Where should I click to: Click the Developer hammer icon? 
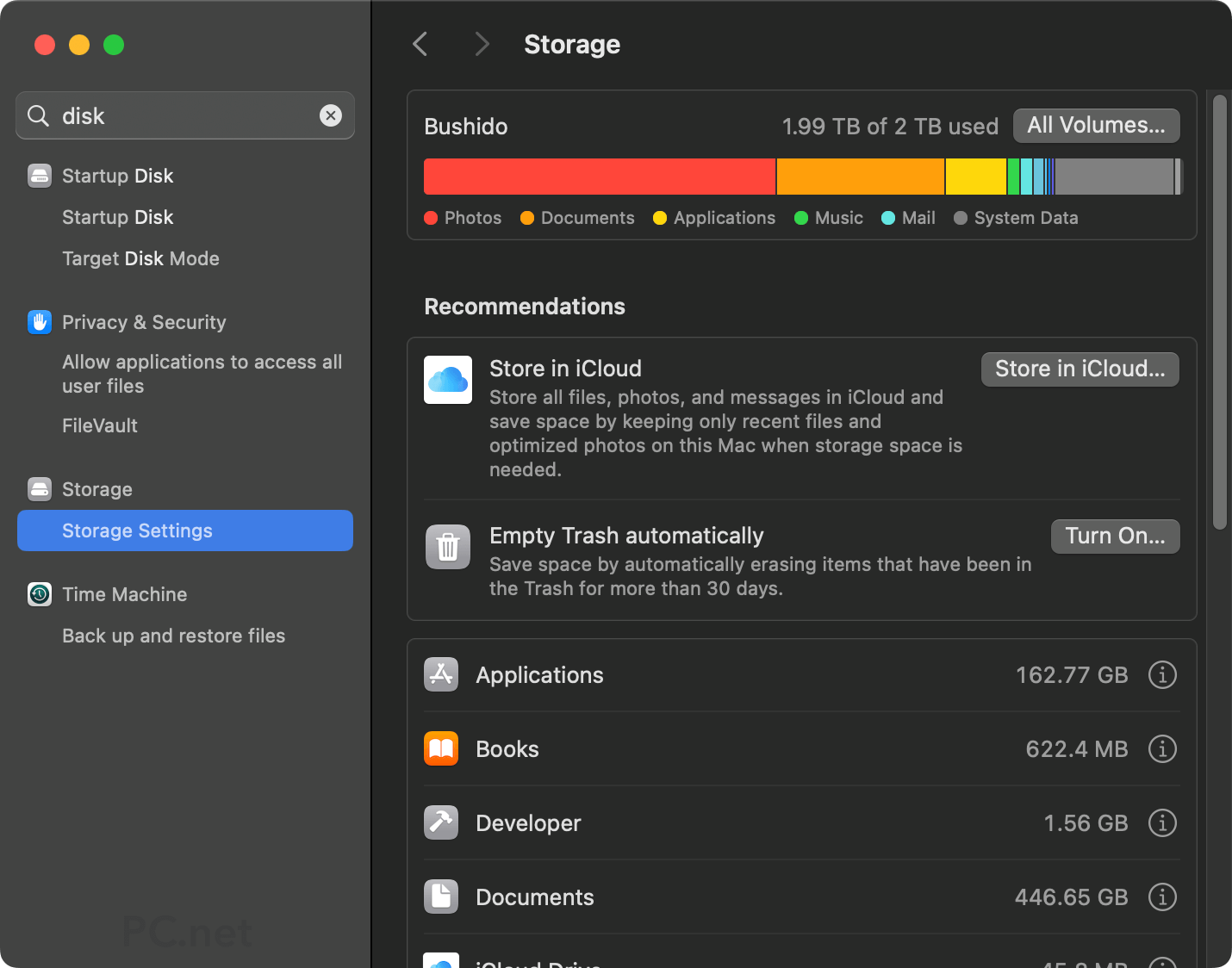coord(441,822)
